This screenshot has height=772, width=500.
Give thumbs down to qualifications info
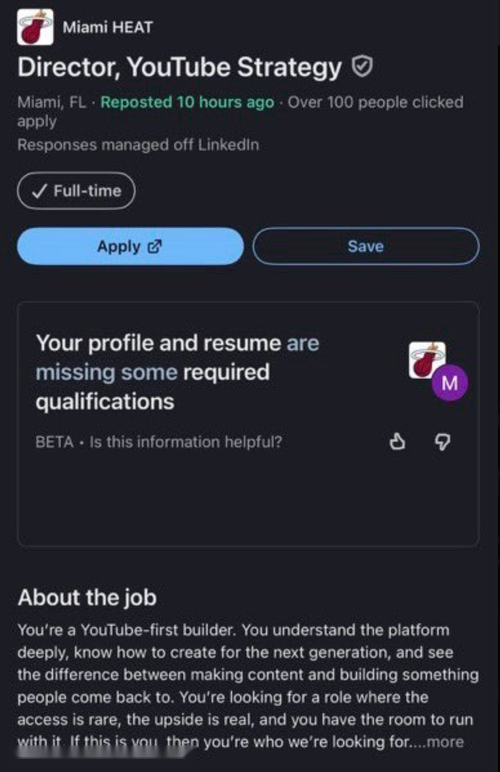coord(442,442)
